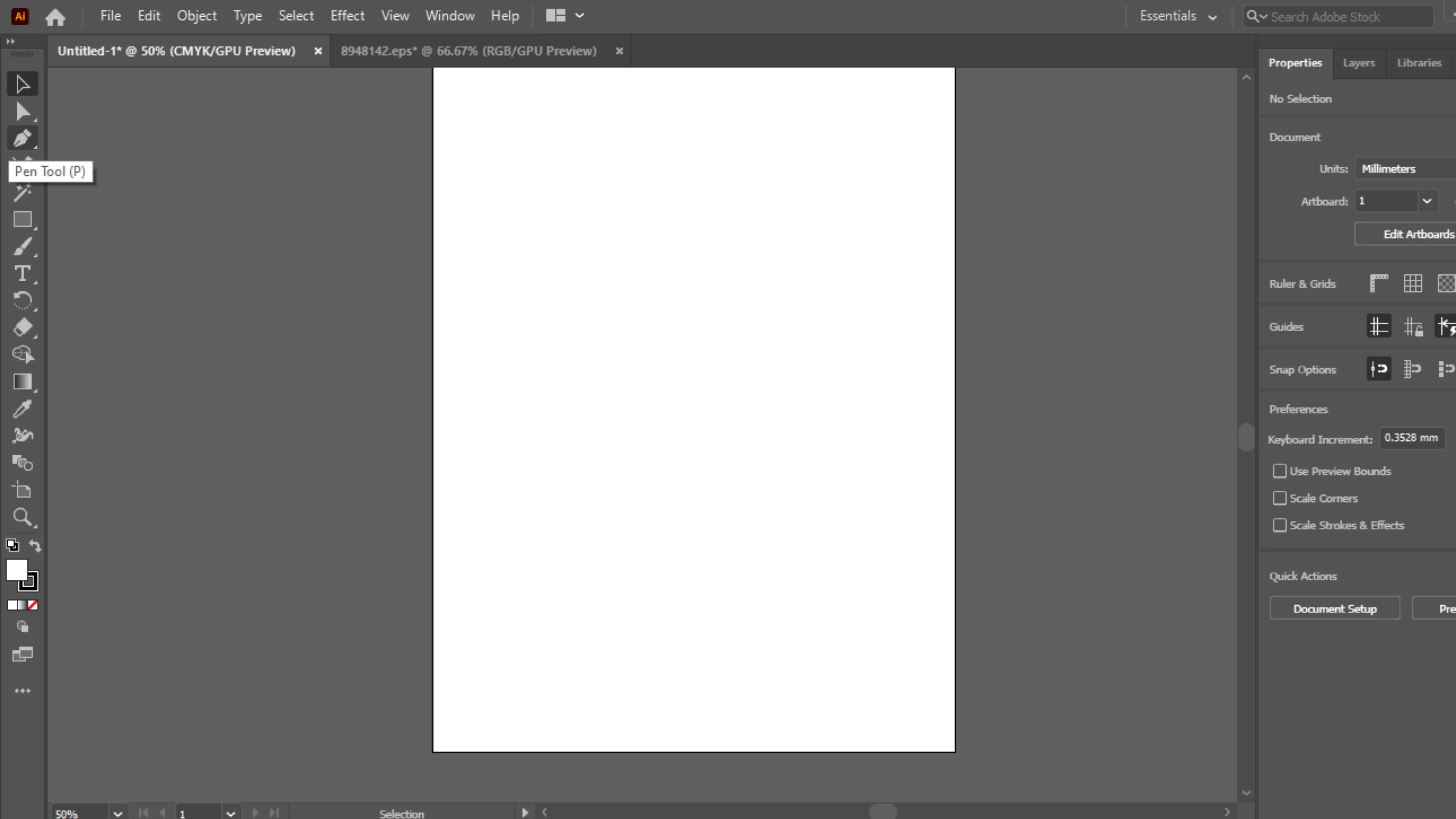
Task: Toggle Snap to Grid option
Action: (x=1413, y=369)
